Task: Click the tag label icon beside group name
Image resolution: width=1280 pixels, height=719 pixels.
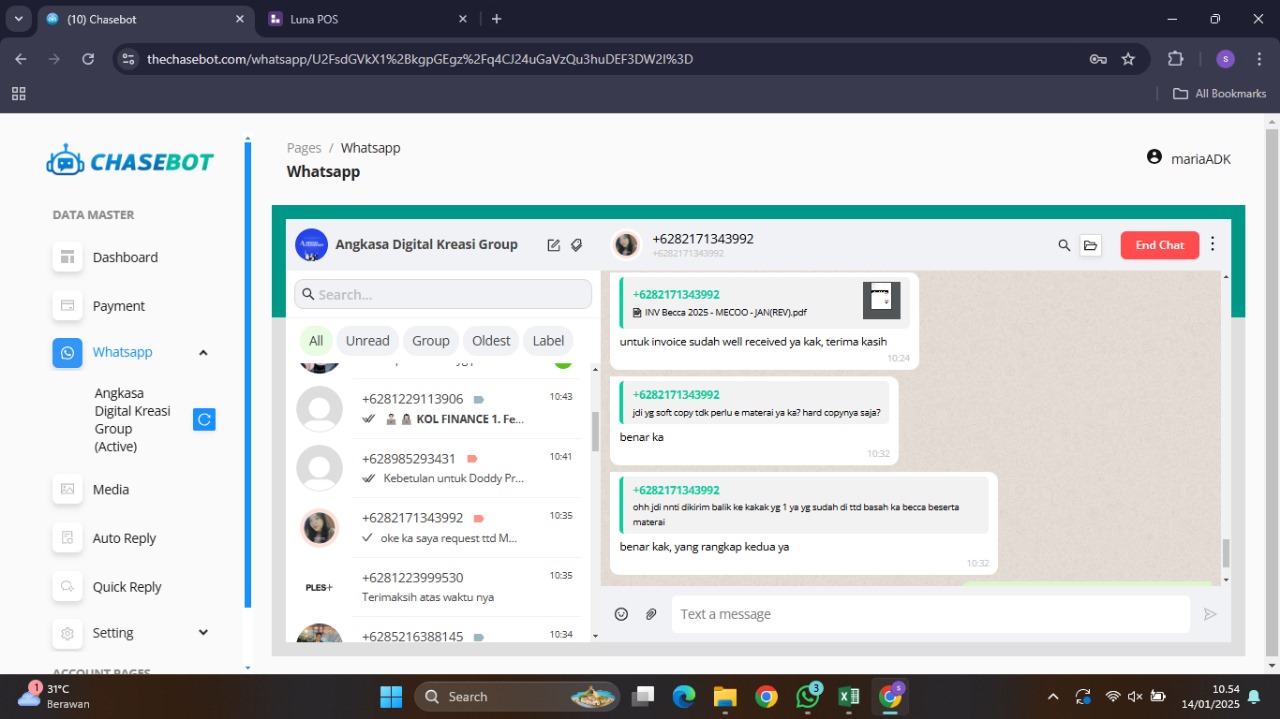Action: point(577,245)
